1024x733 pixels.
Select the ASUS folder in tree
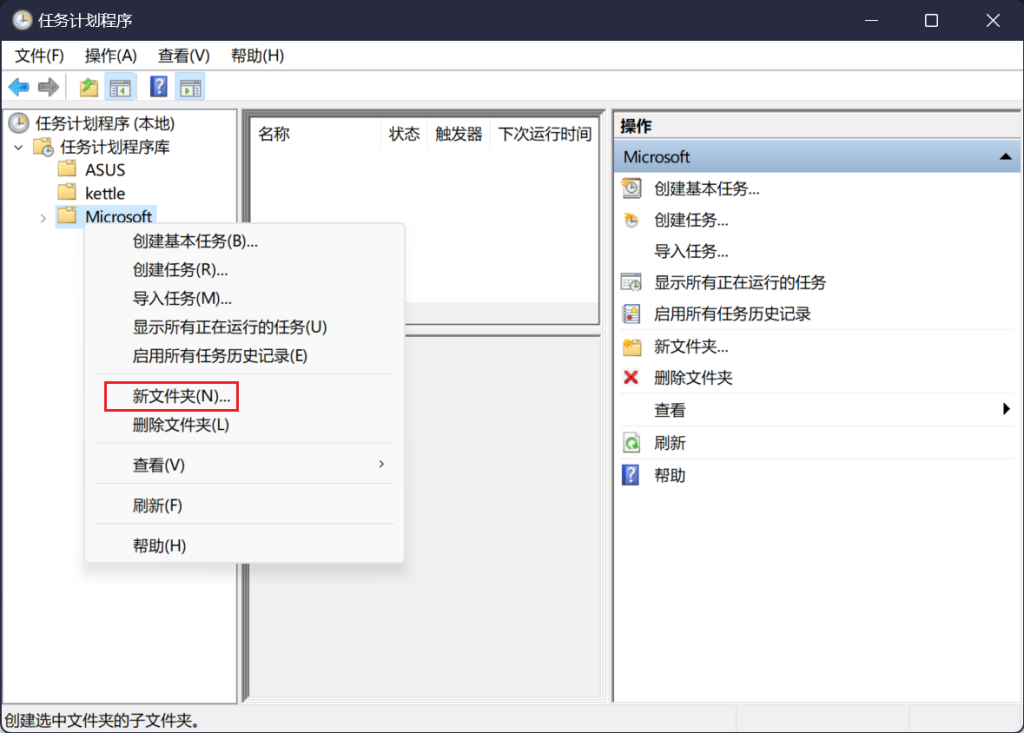point(104,170)
